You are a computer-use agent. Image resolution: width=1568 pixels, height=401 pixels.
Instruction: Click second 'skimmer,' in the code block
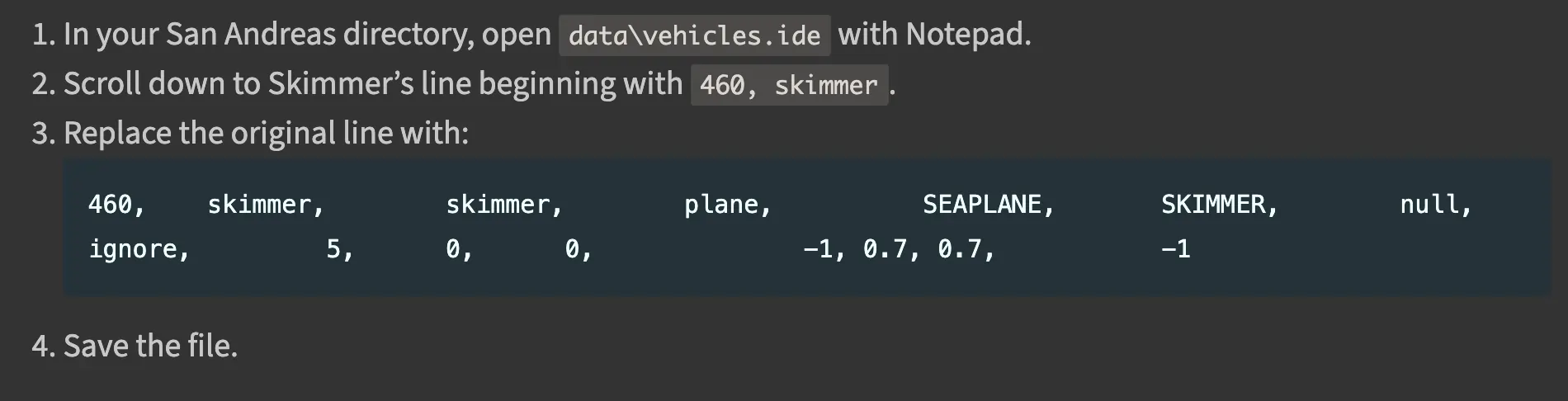pyautogui.click(x=504, y=204)
